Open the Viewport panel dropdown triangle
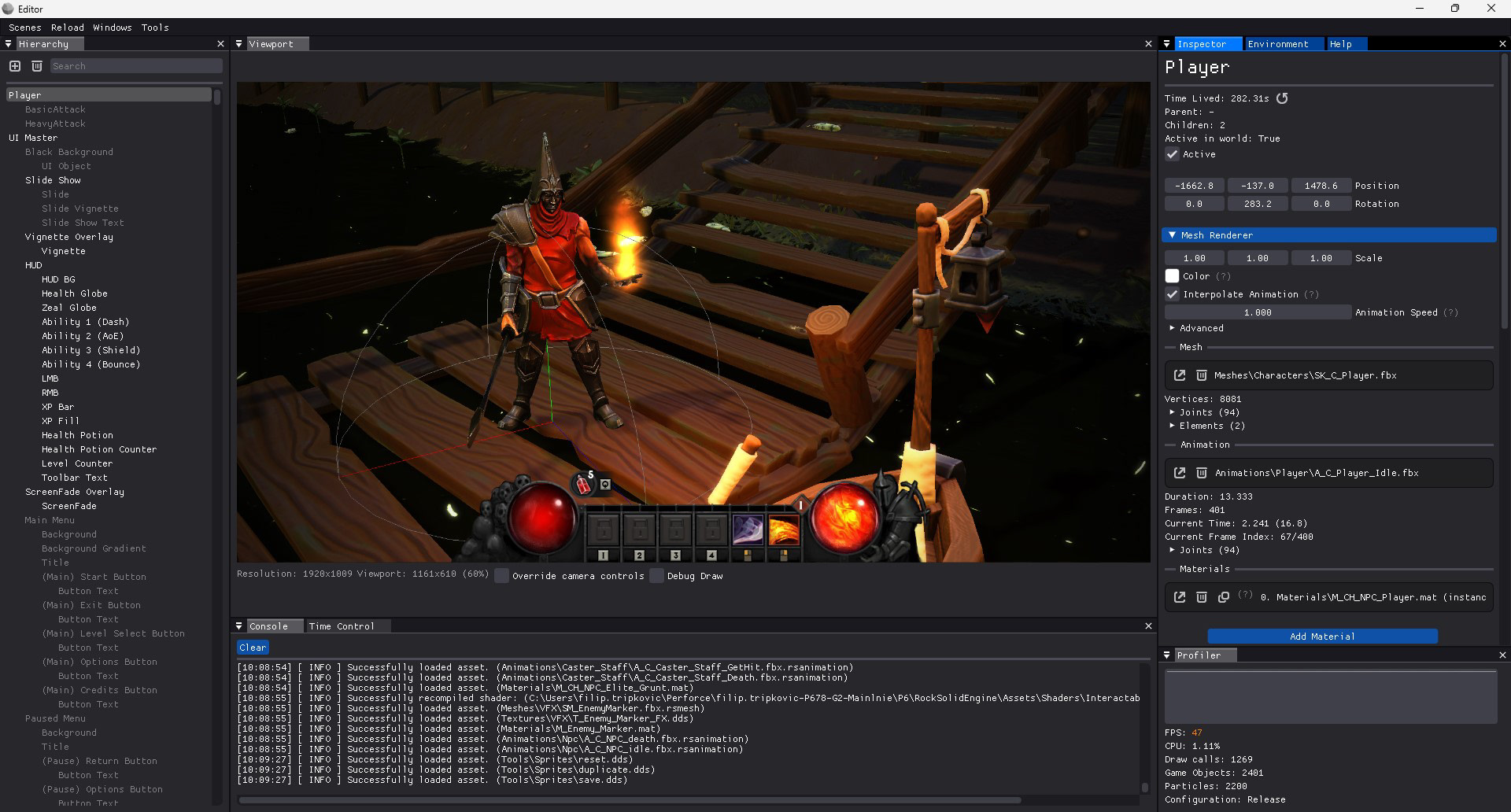Screen dimensions: 1511x812 point(238,44)
